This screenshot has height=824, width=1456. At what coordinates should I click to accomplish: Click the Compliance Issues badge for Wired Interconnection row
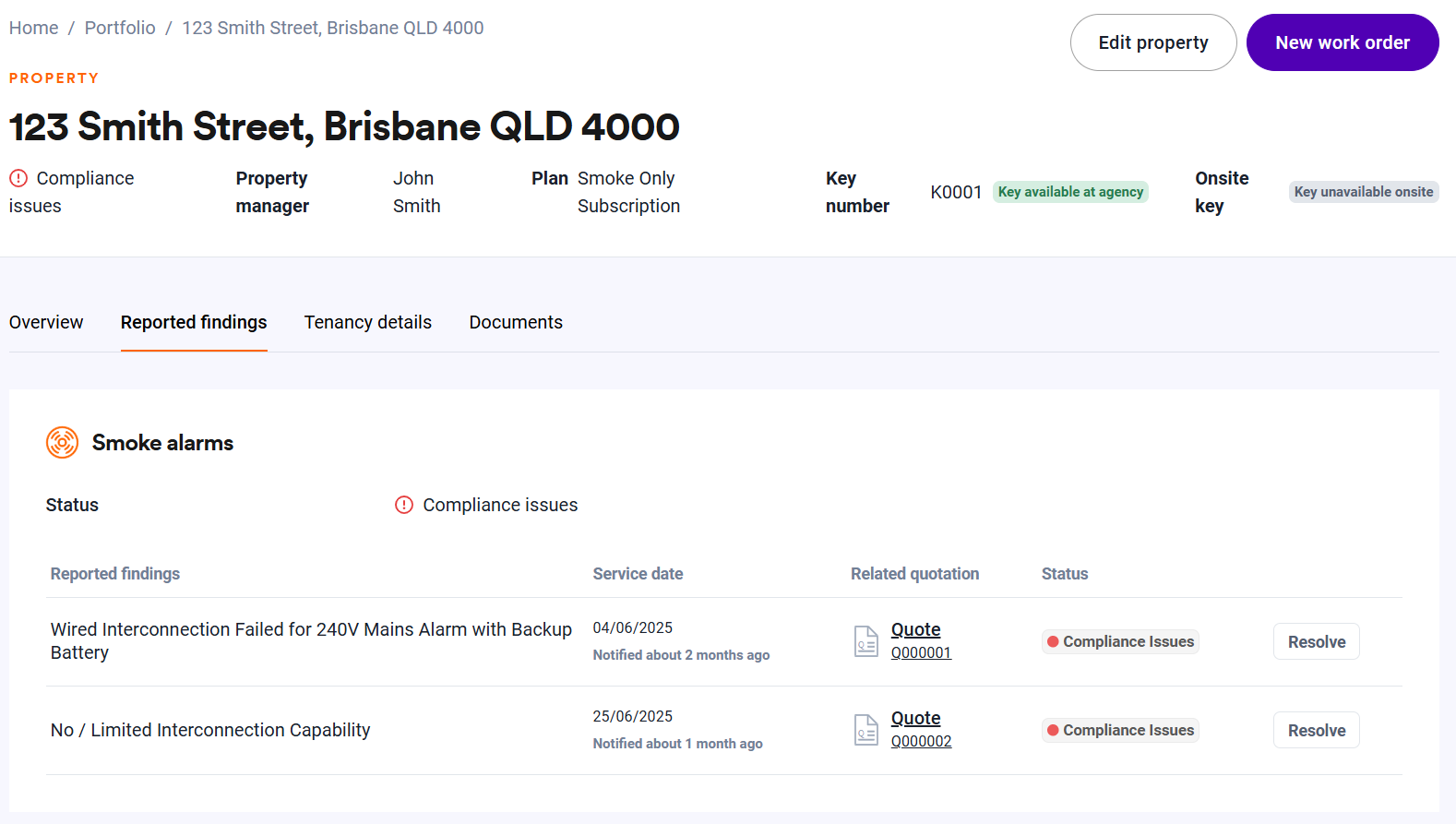click(x=1120, y=641)
